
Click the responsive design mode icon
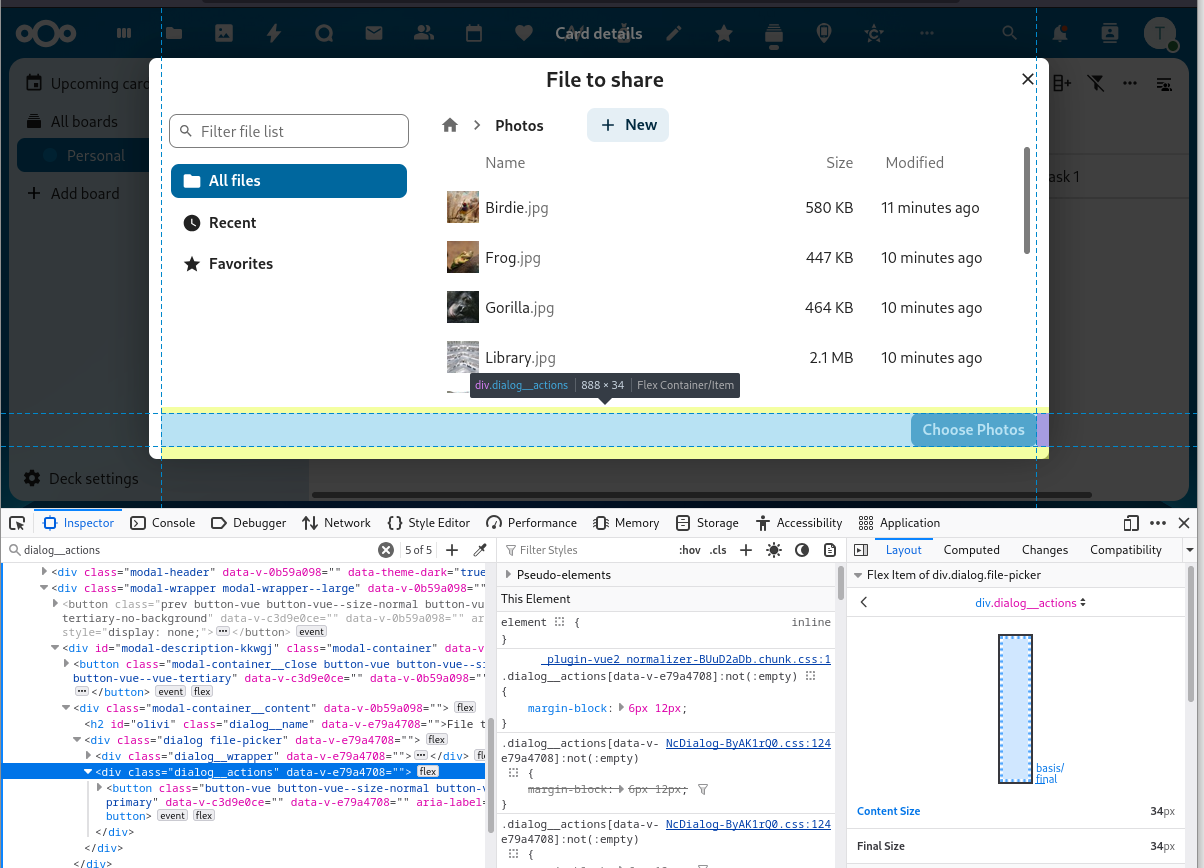(x=1131, y=523)
